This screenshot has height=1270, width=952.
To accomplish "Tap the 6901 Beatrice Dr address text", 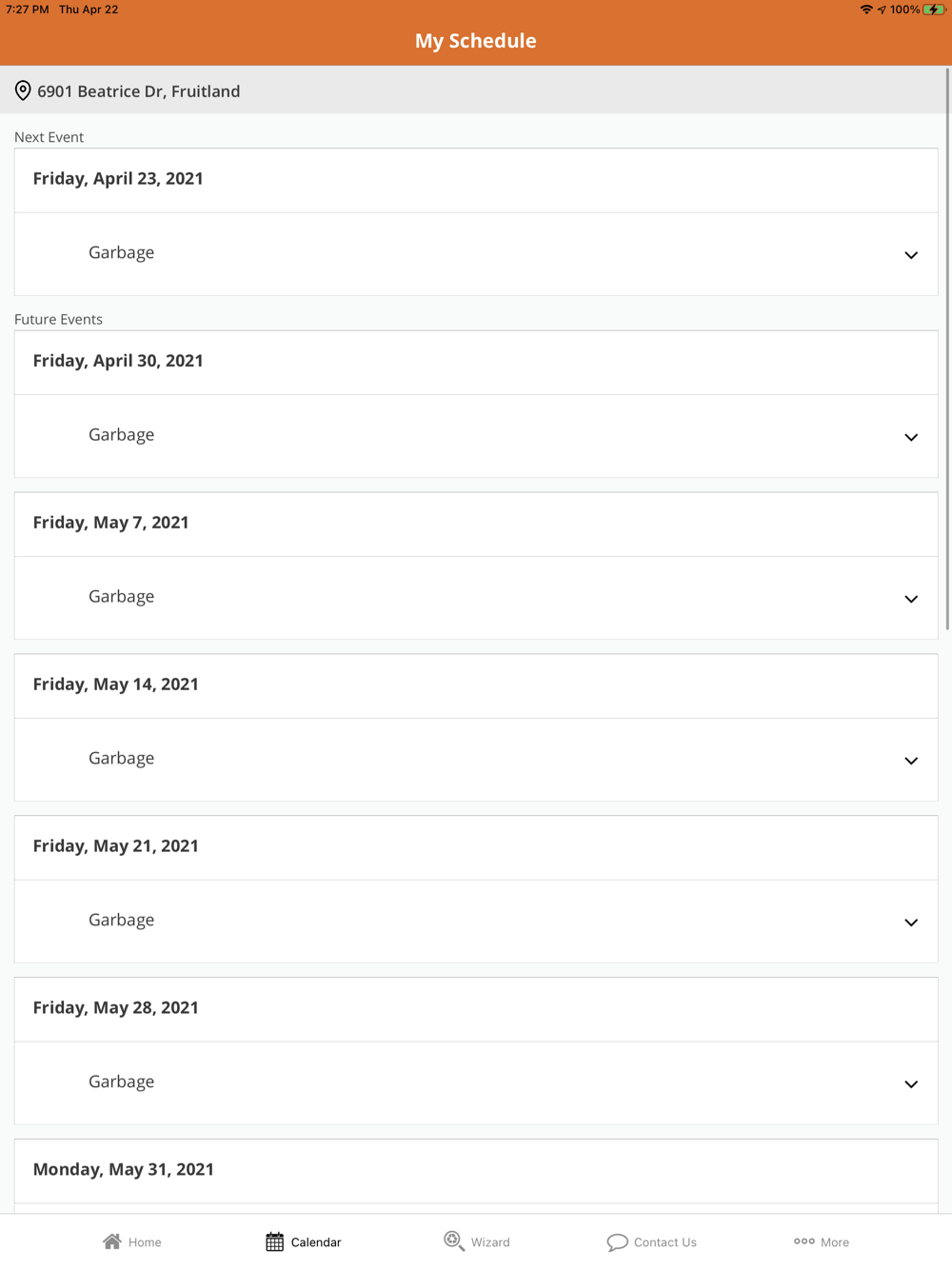I will pos(139,91).
